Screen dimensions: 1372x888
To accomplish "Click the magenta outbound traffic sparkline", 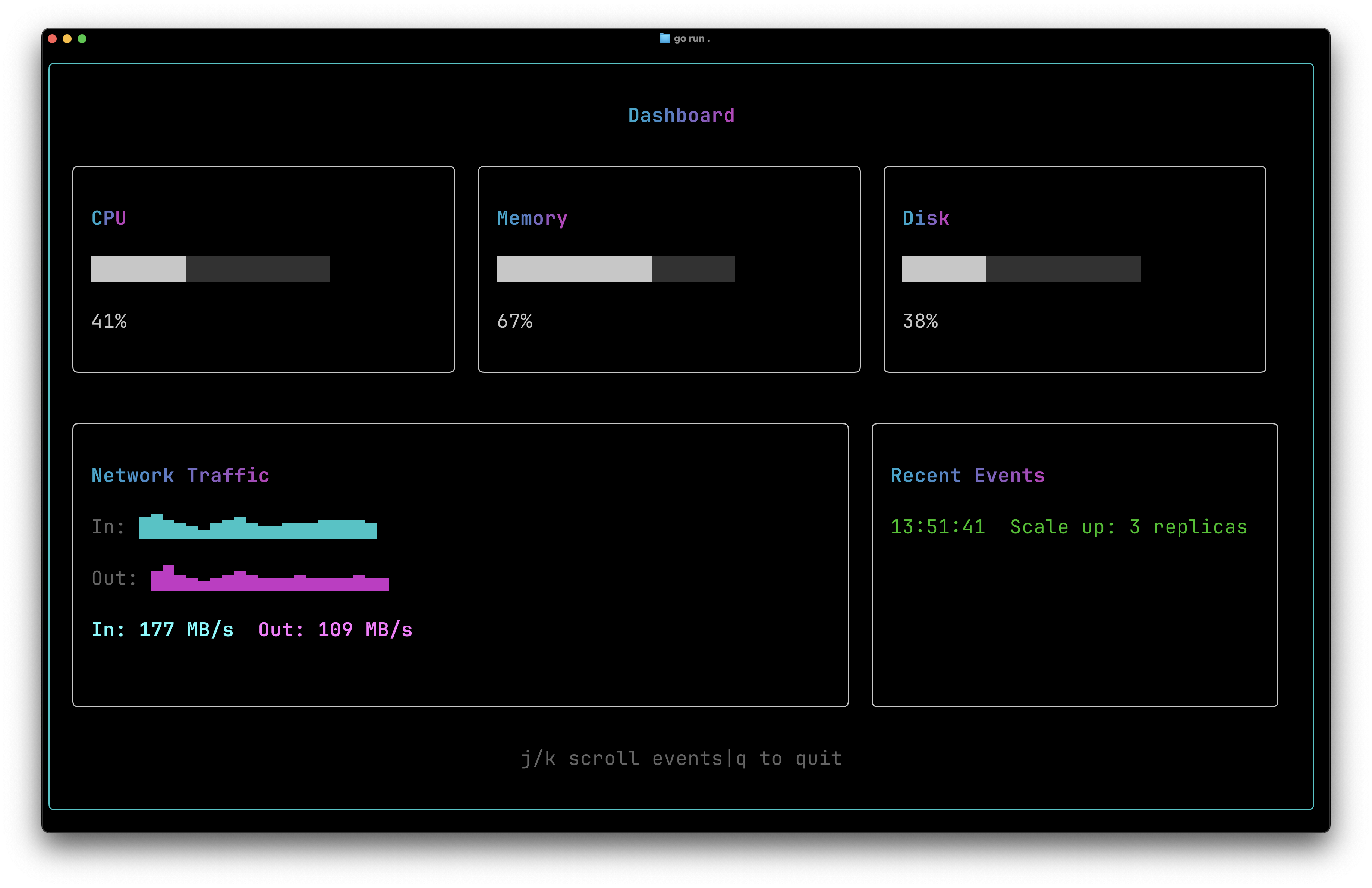I will coord(270,577).
